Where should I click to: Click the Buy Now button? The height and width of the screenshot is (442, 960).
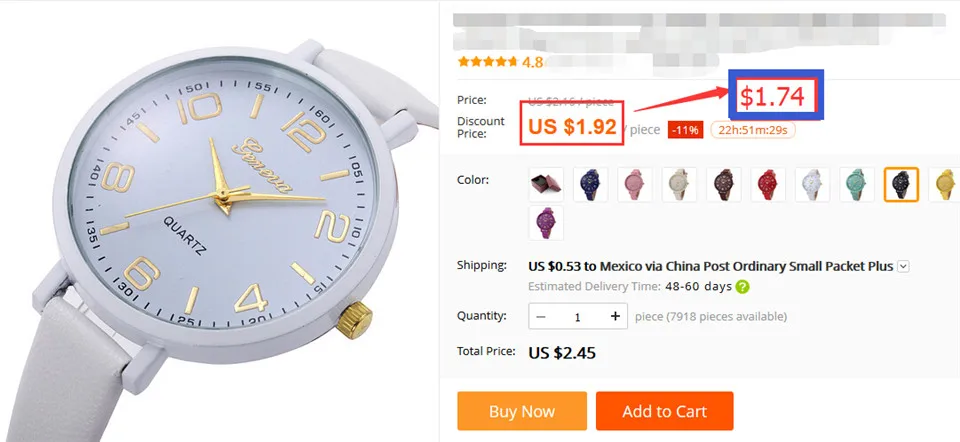[x=522, y=411]
